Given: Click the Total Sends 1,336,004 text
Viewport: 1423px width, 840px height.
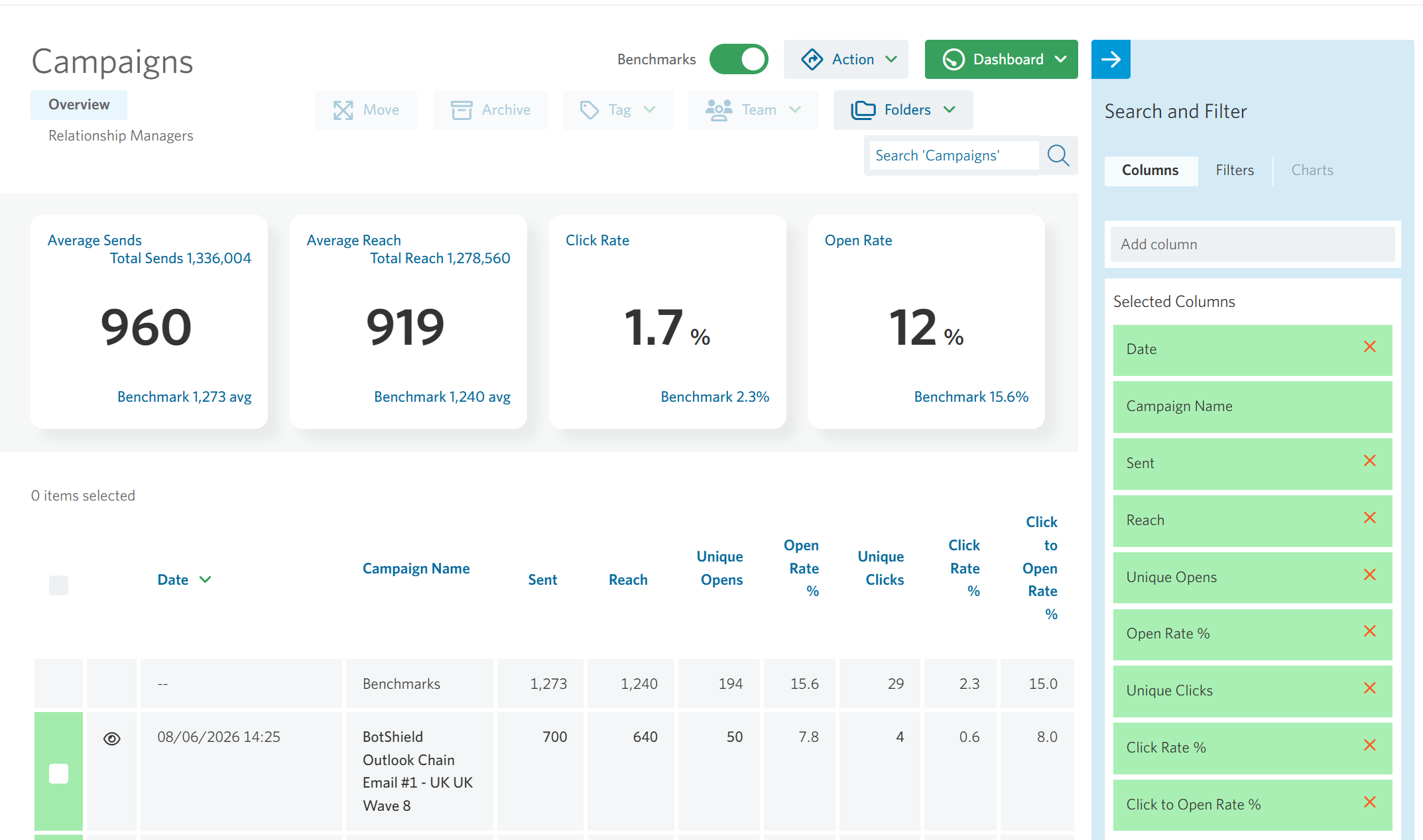Looking at the screenshot, I should [180, 259].
